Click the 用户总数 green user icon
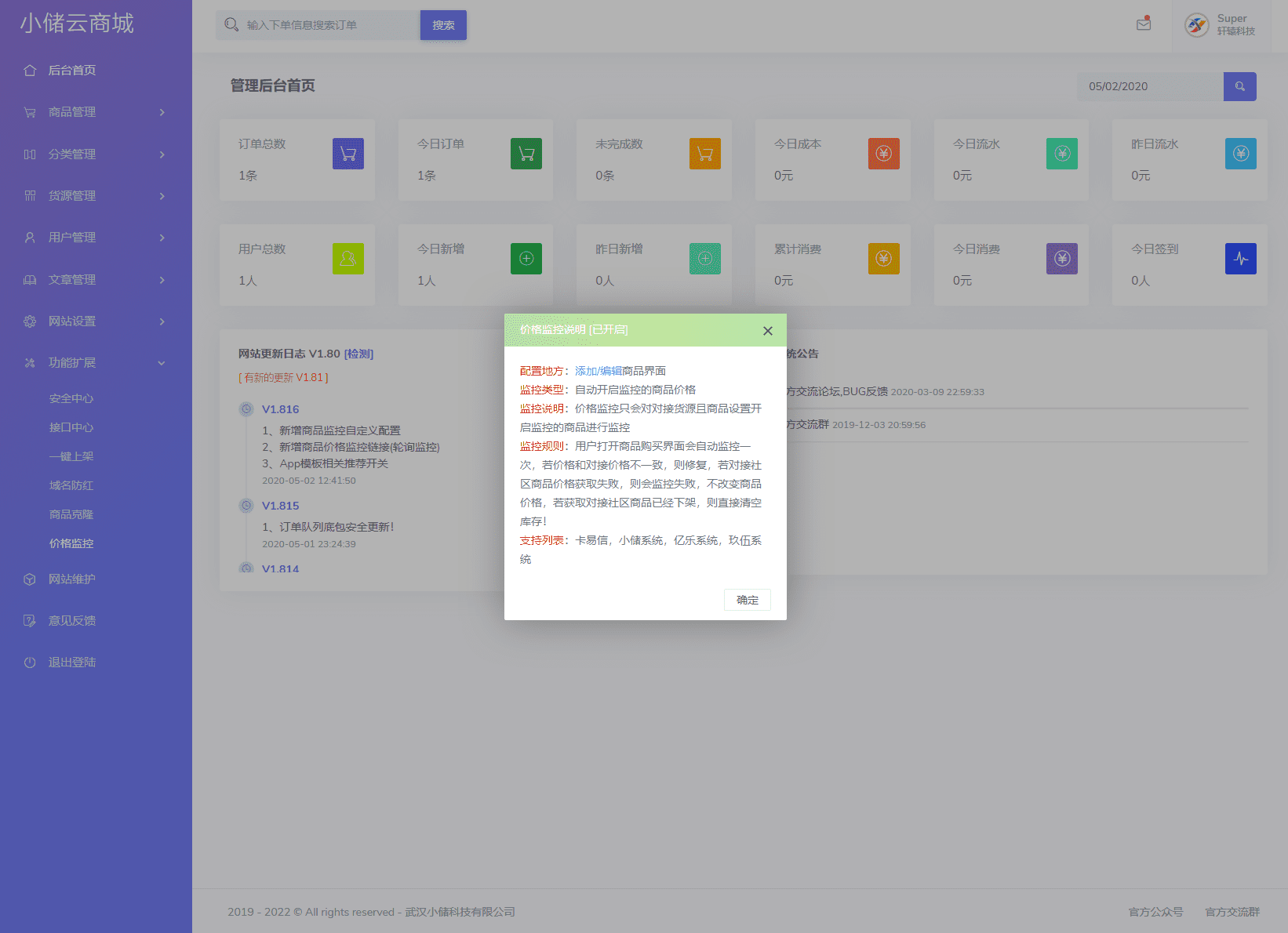The height and width of the screenshot is (933, 1288). (347, 259)
